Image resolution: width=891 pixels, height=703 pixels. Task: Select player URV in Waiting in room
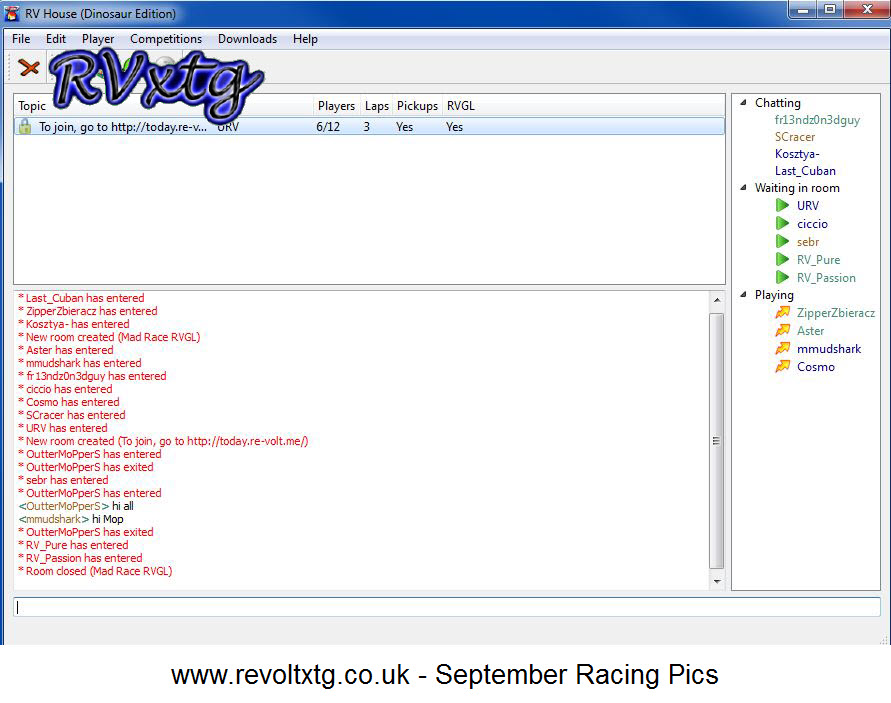click(x=807, y=206)
